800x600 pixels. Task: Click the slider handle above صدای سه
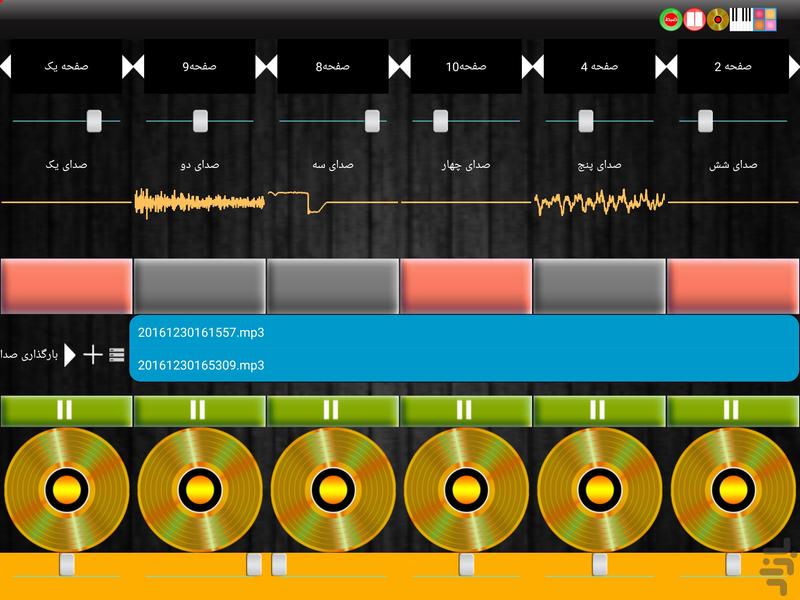372,121
